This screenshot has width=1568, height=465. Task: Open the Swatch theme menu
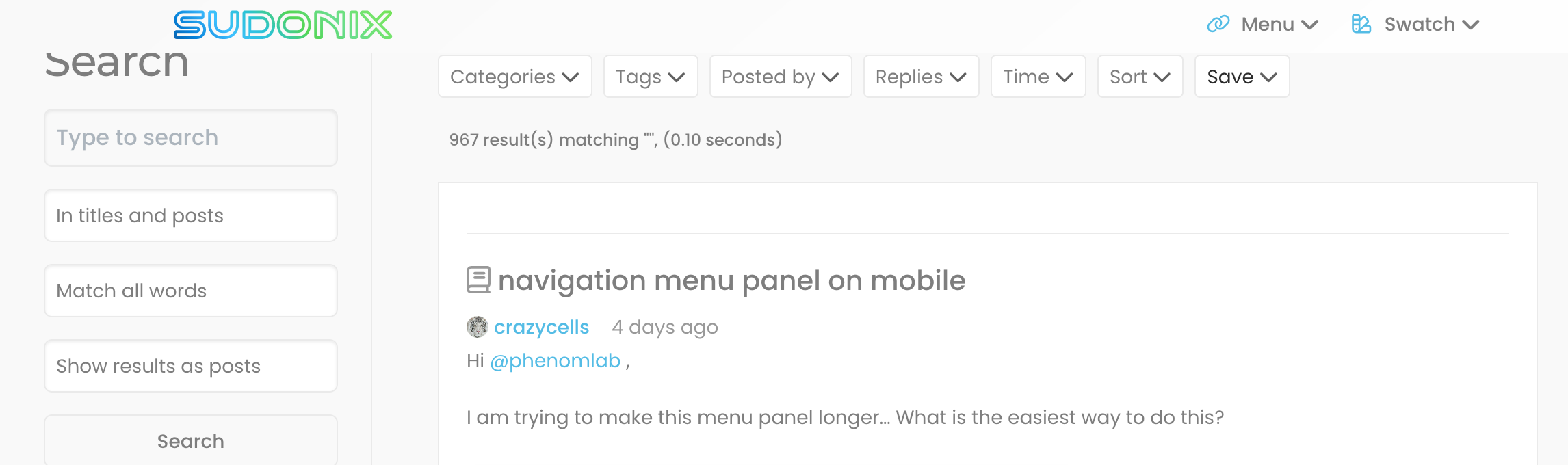click(x=1431, y=25)
